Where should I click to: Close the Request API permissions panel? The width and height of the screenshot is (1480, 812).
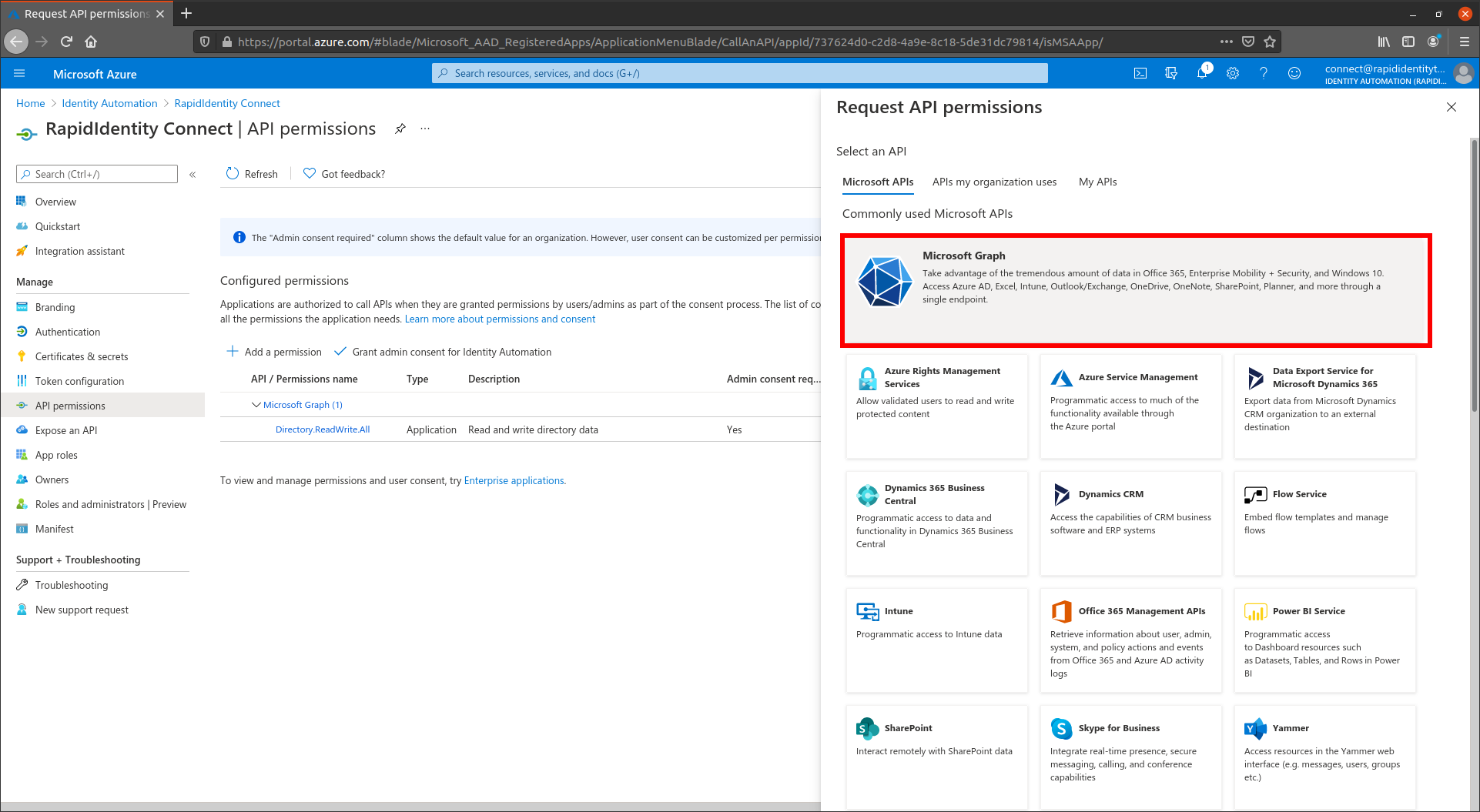coord(1452,107)
